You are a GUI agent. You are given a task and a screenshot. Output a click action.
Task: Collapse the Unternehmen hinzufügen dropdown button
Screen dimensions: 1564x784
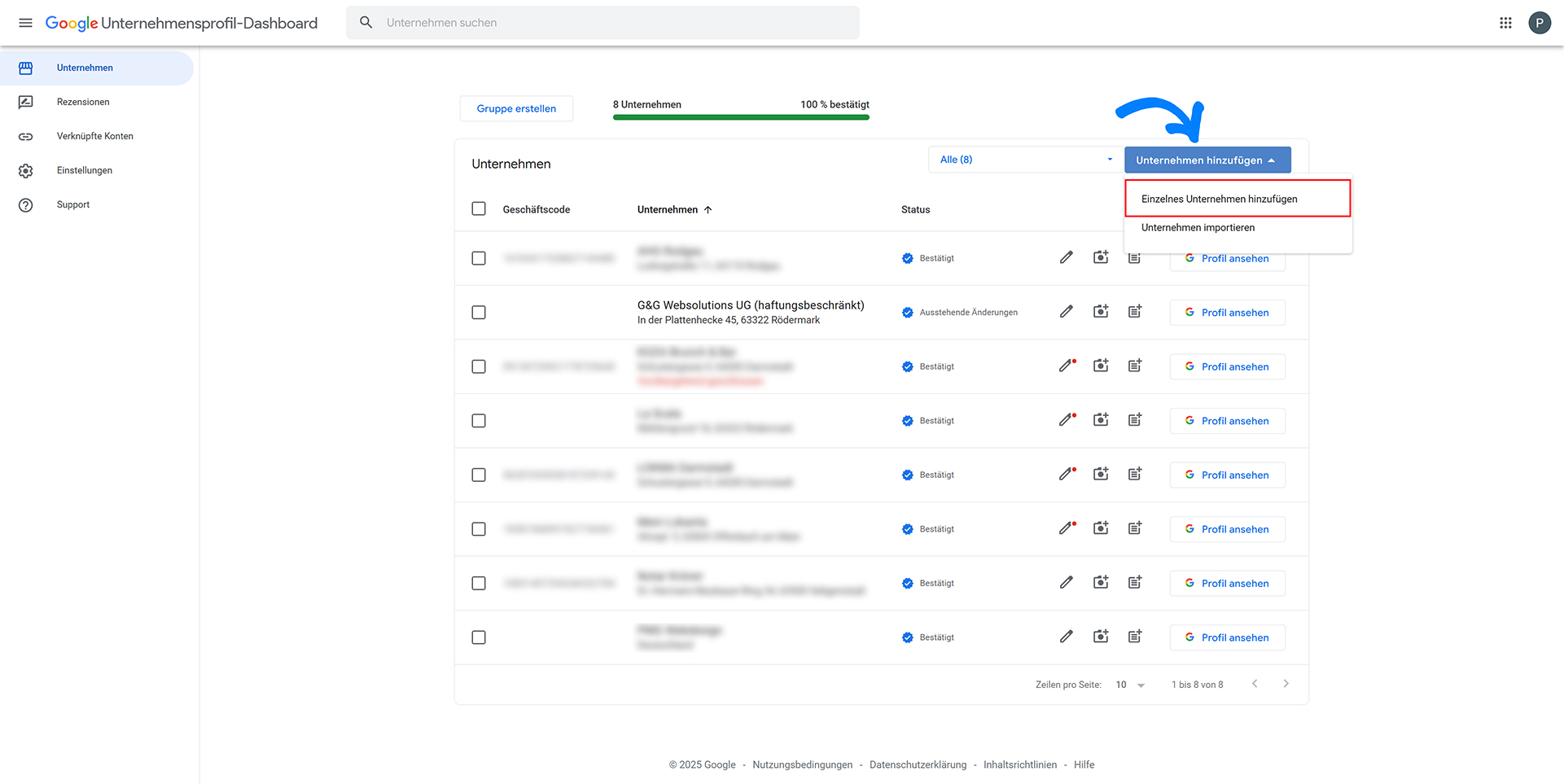click(x=1207, y=160)
